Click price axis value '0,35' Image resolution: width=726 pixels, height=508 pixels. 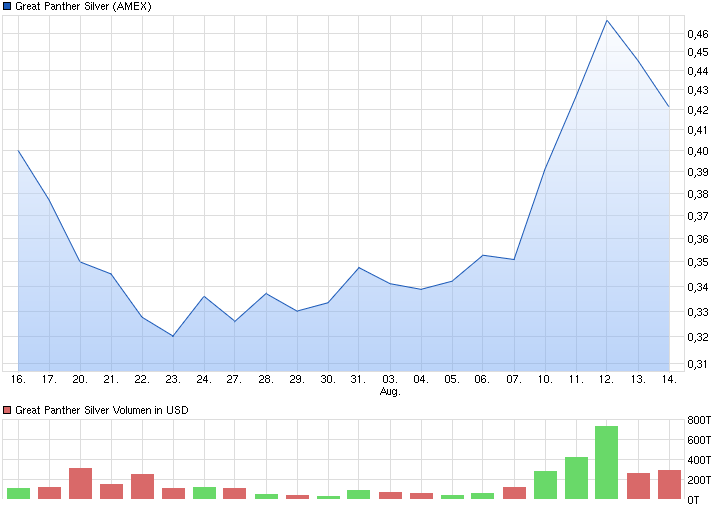pos(698,262)
